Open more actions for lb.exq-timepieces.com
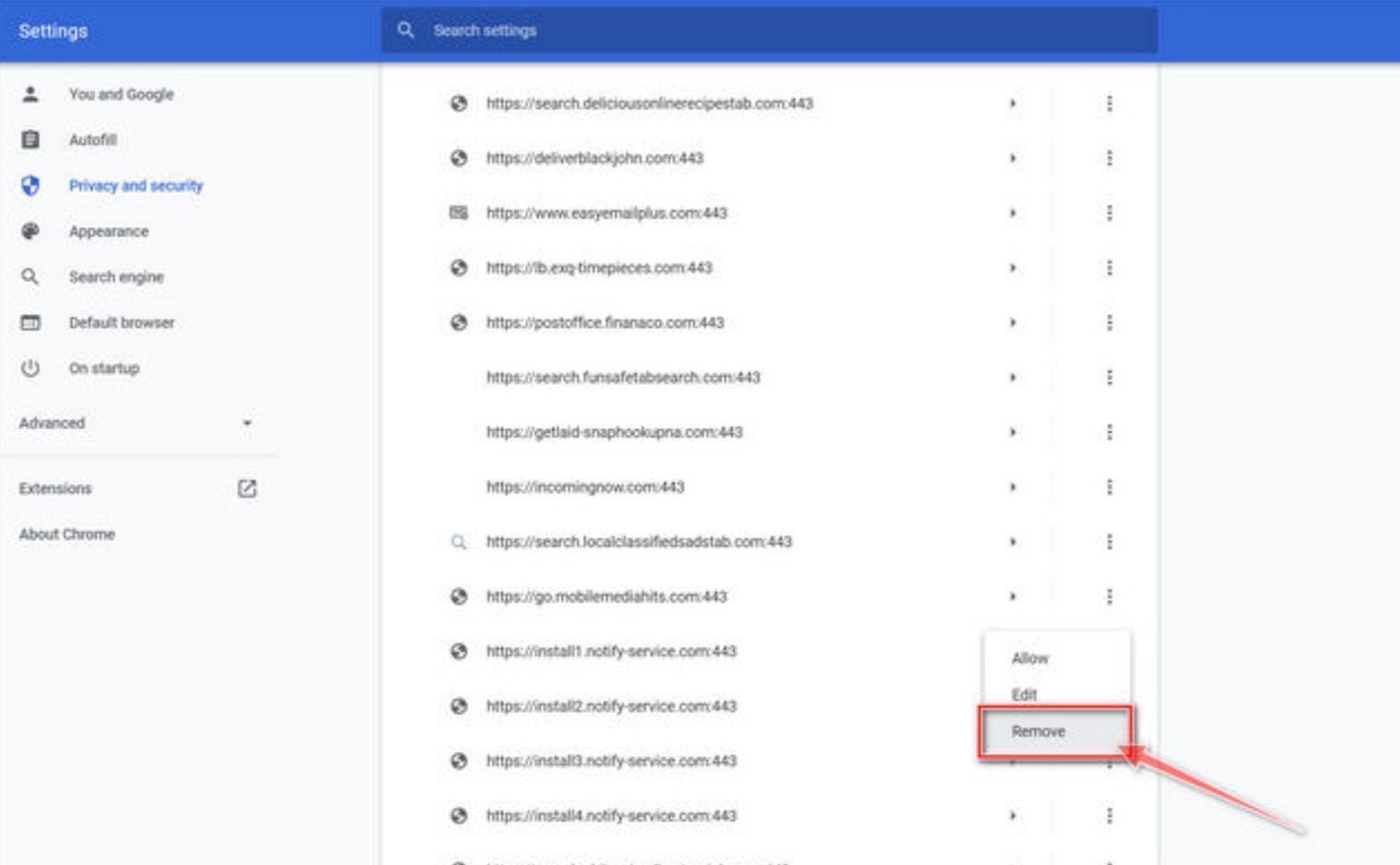The width and height of the screenshot is (1400, 865). [x=1109, y=268]
